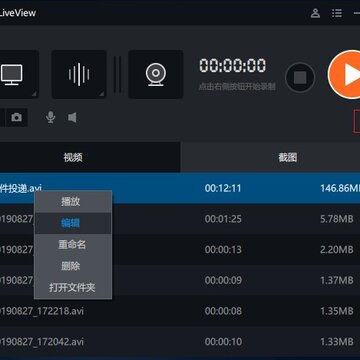Switch to the 截图 tab
Image resolution: width=360 pixels, height=360 pixels.
point(287,157)
